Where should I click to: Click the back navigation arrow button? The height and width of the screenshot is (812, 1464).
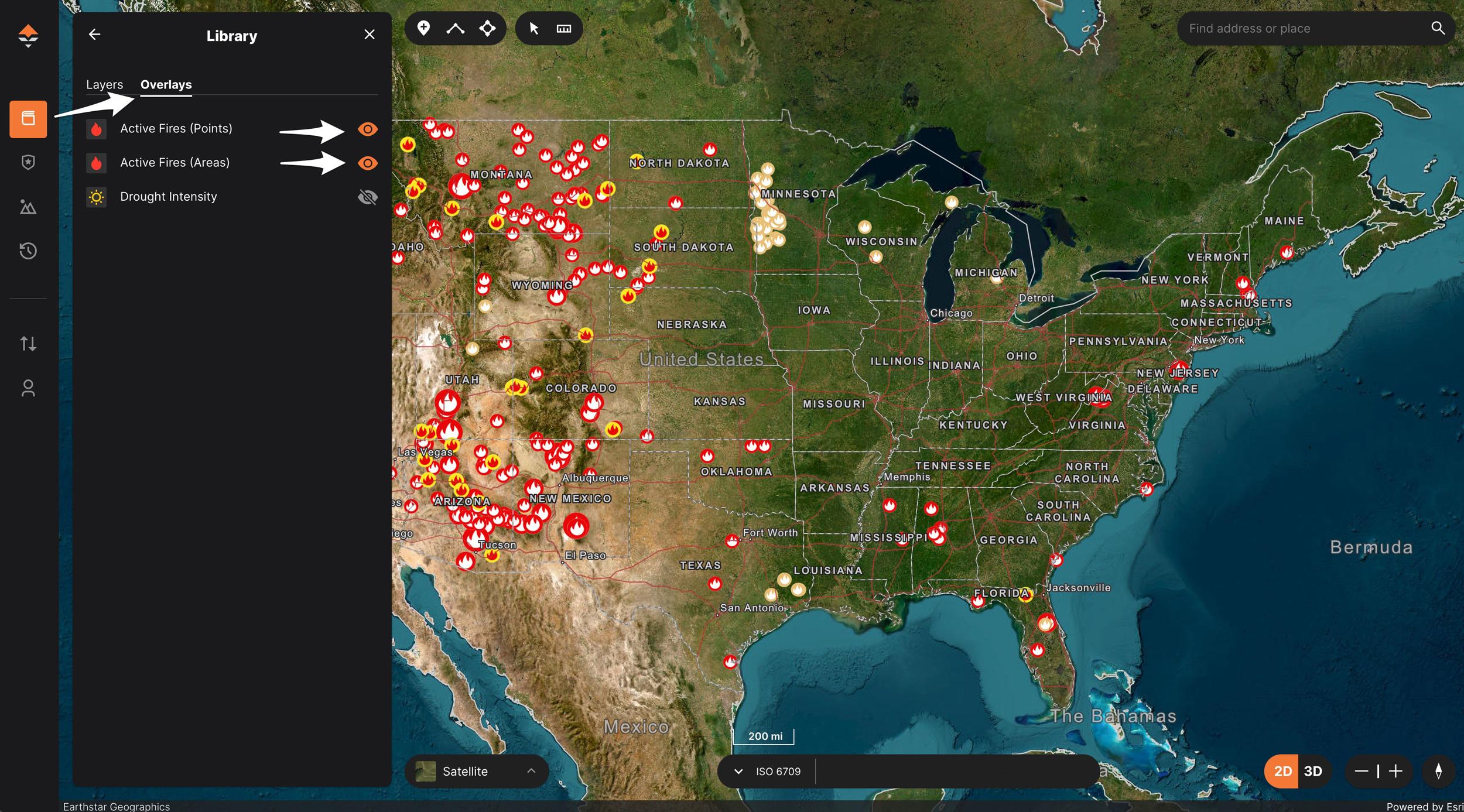tap(94, 34)
